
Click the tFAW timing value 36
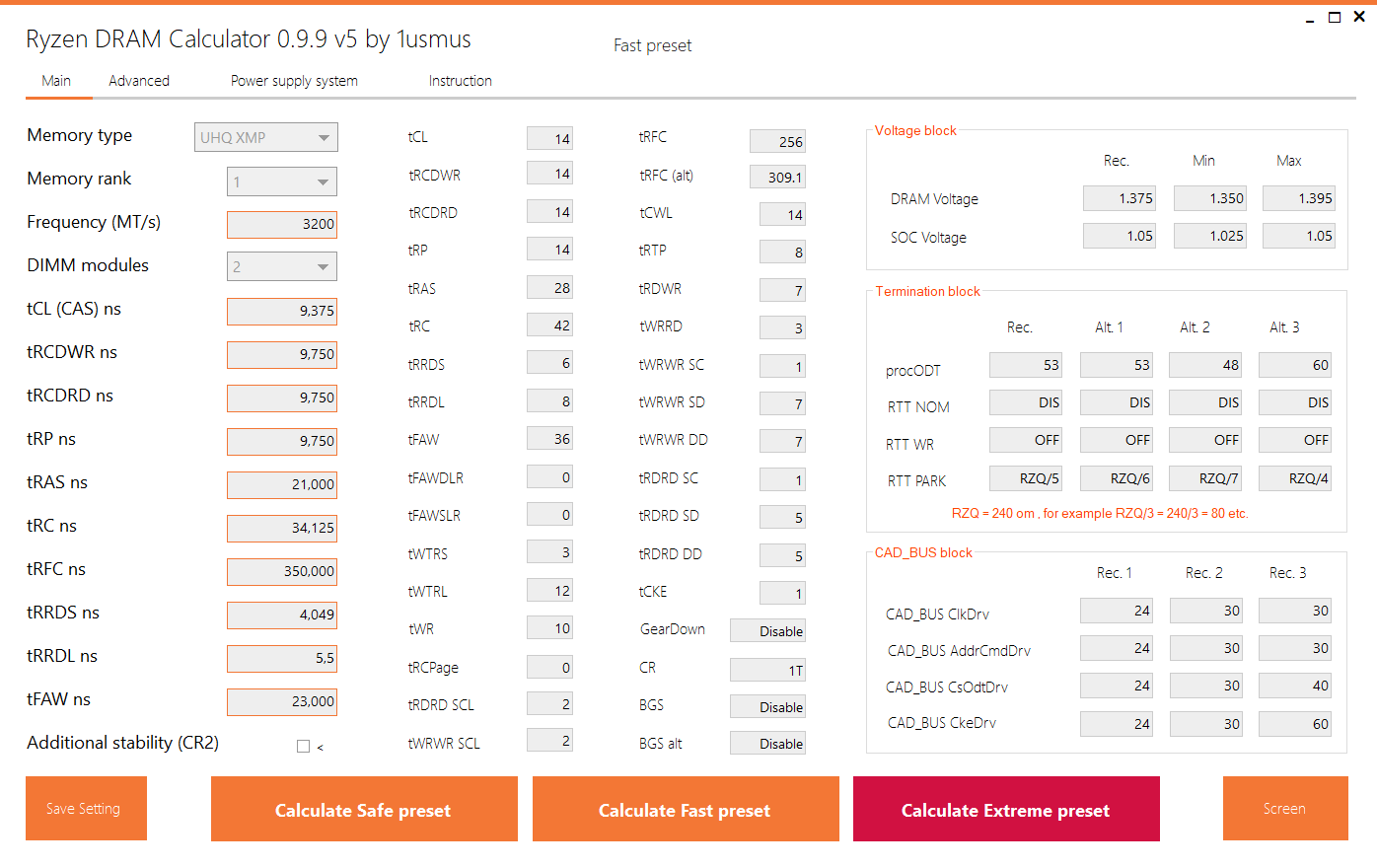549,439
